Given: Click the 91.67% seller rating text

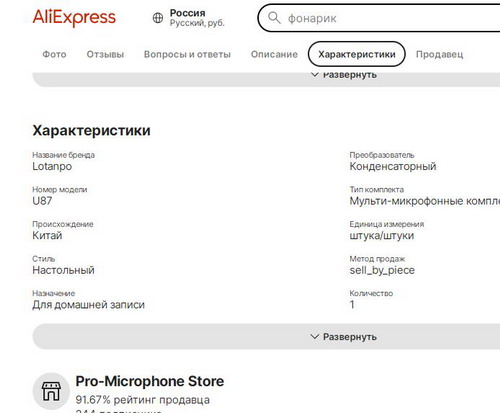Looking at the screenshot, I should [x=142, y=400].
